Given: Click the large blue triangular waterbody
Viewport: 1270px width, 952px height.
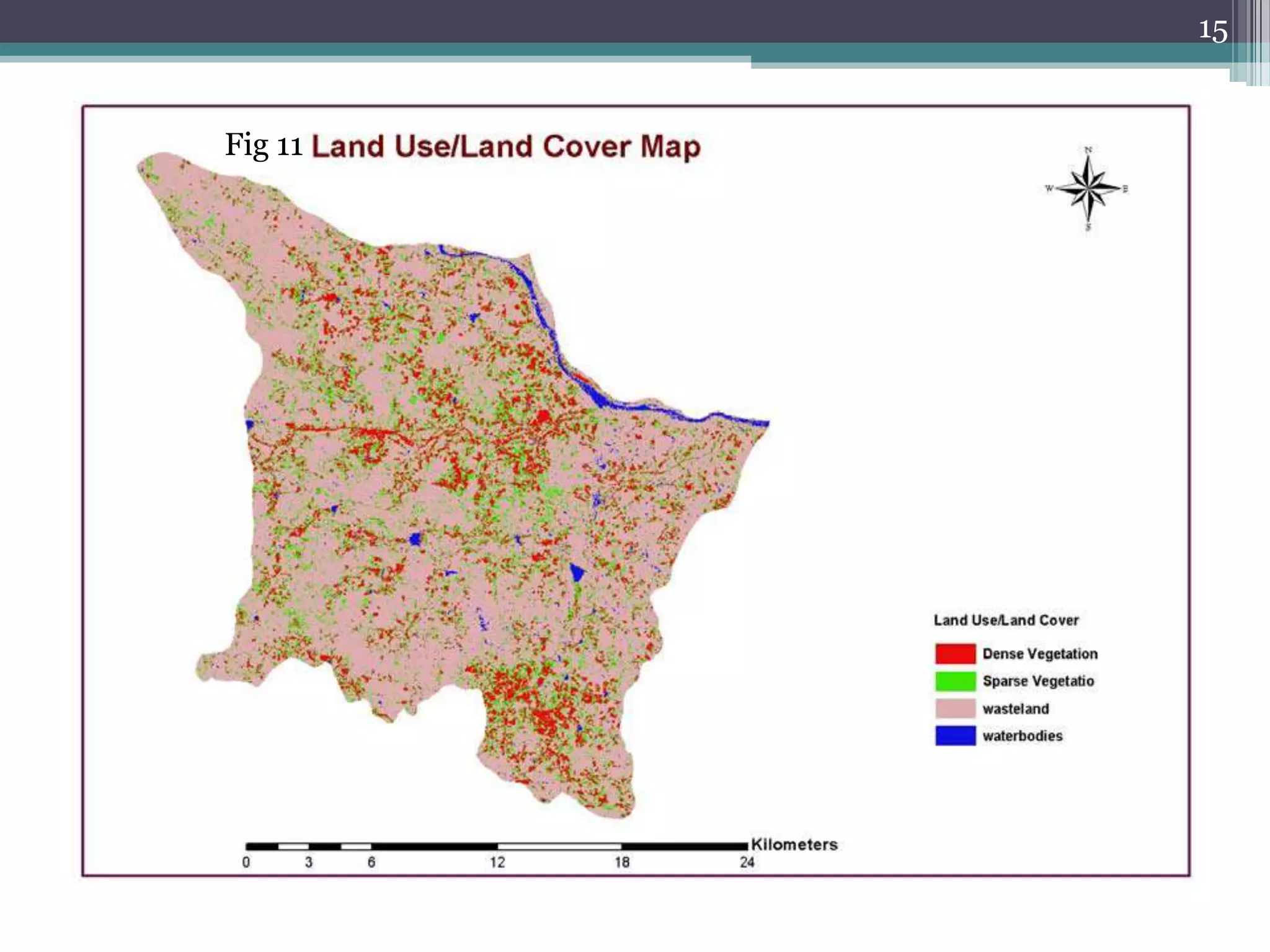Looking at the screenshot, I should (577, 572).
